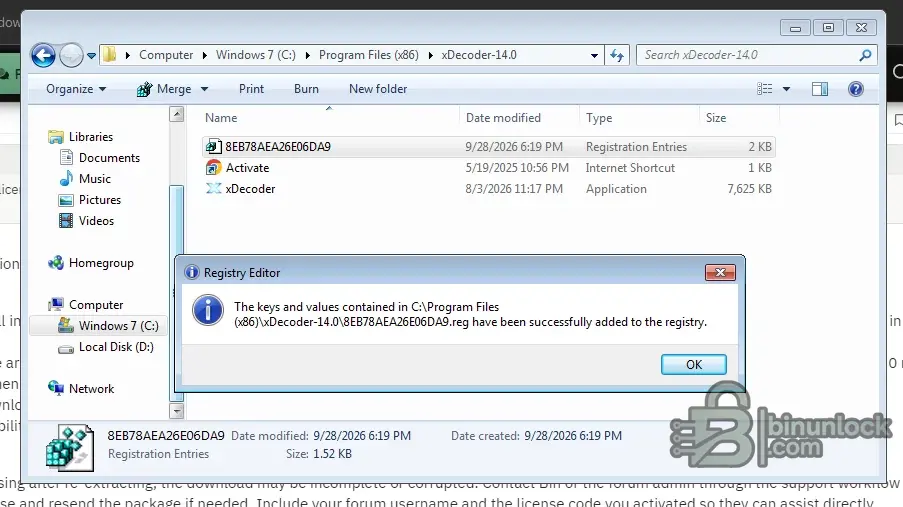Open the view options dropdown arrow

point(786,89)
